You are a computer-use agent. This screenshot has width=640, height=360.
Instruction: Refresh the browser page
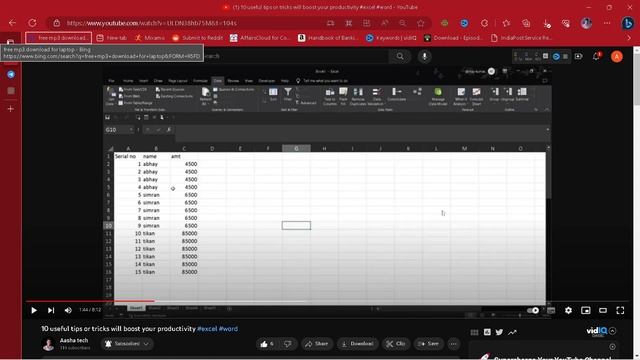click(32, 23)
